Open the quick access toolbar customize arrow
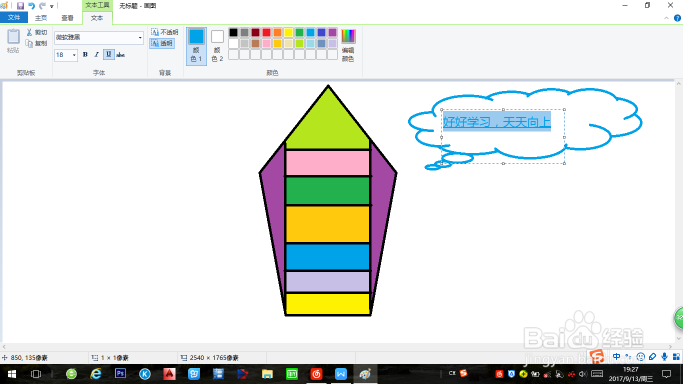This screenshot has width=683, height=384. tap(52, 6)
